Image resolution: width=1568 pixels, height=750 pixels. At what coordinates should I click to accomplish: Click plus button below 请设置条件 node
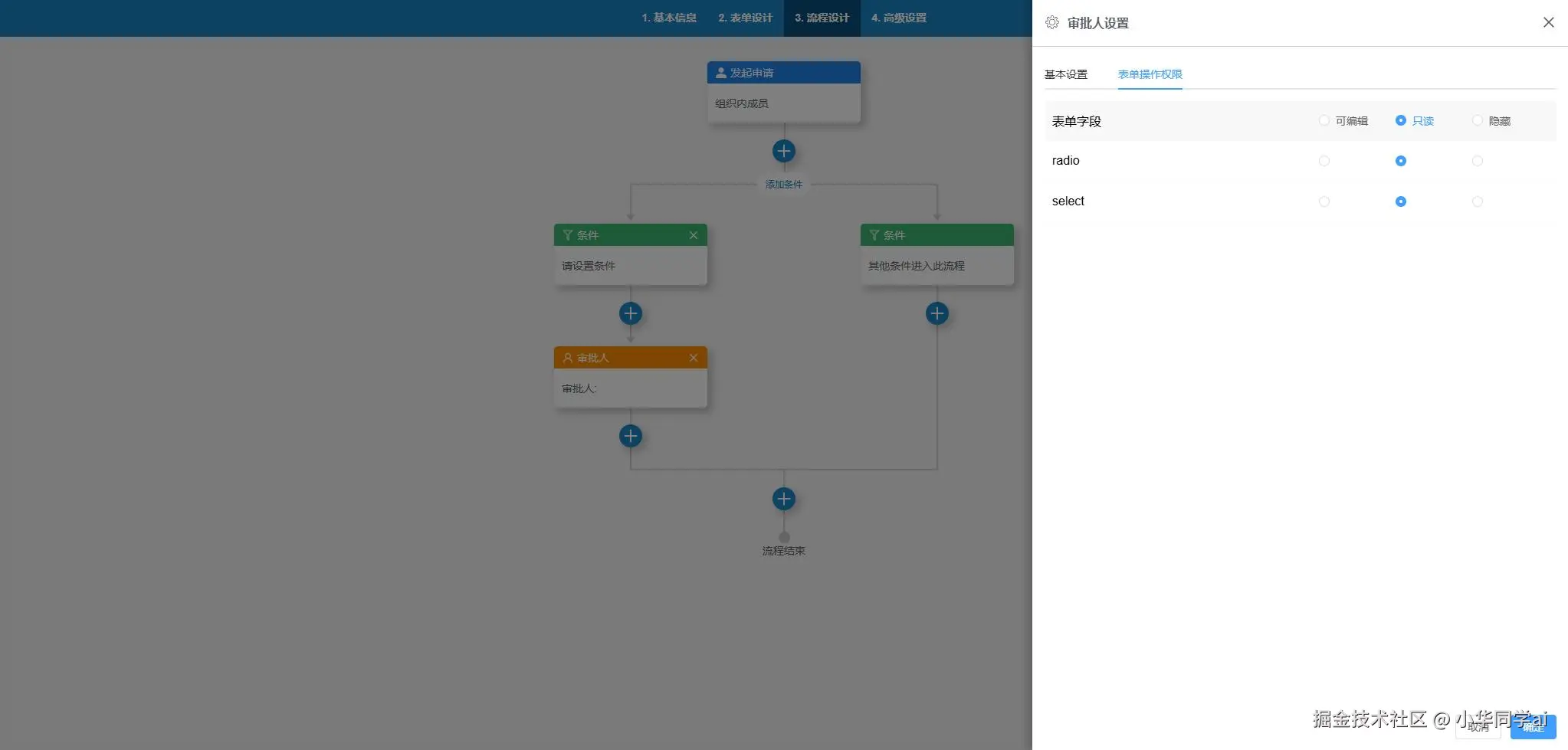point(630,313)
